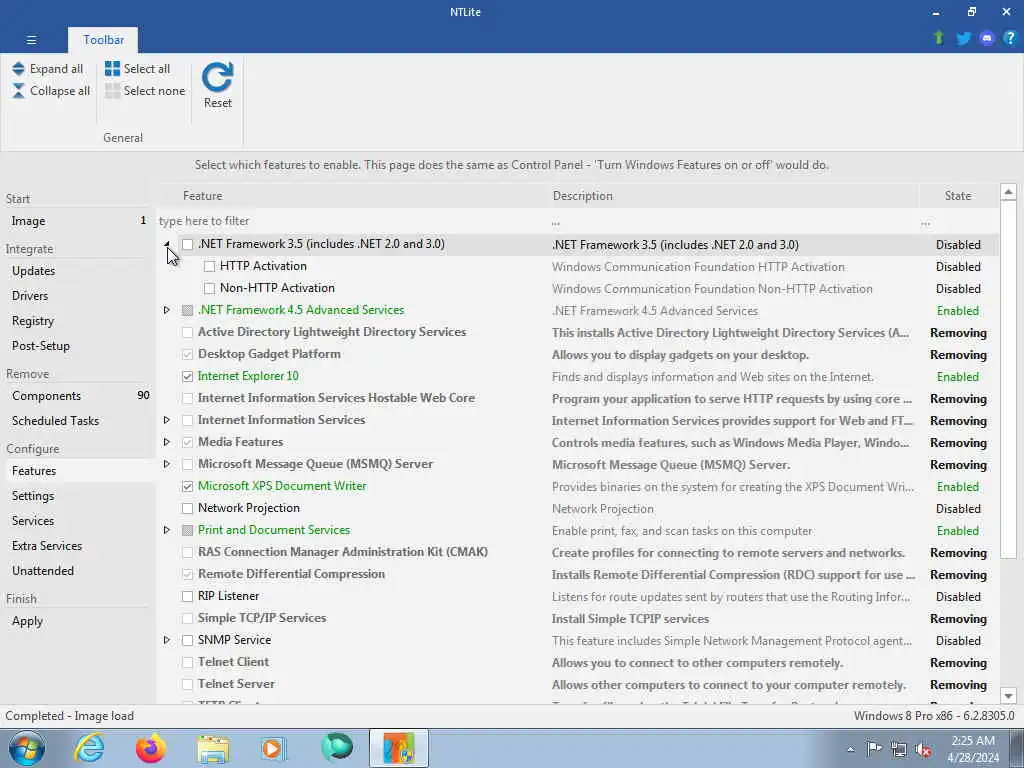Open the Scheduled Tasks sidebar page
The image size is (1024, 768).
coord(78,421)
